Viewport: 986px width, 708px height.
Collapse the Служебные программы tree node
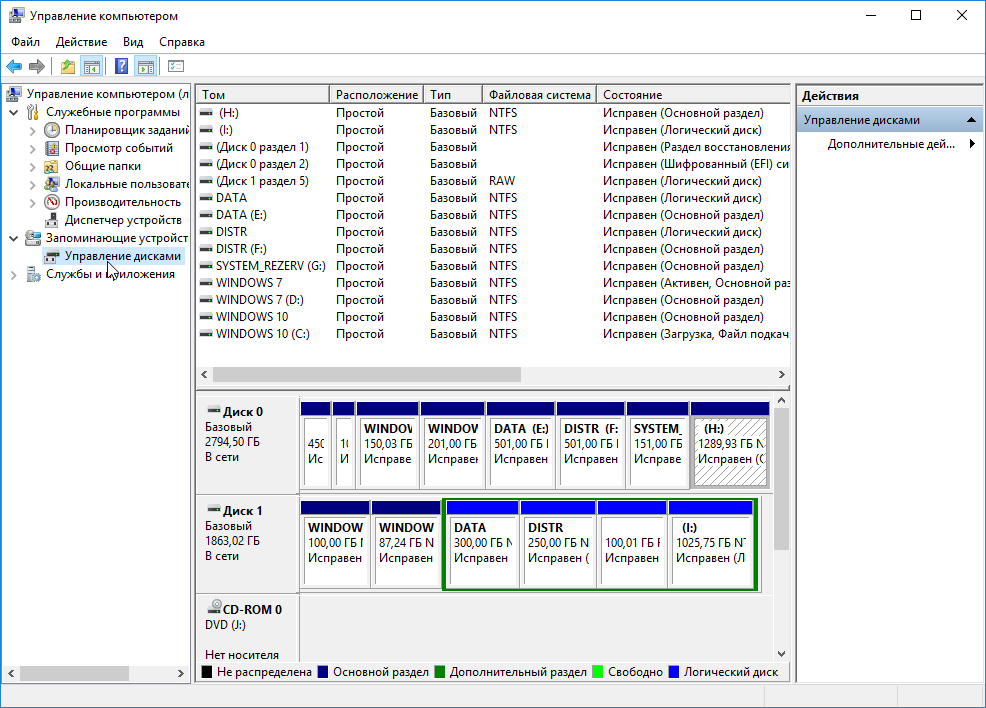14,113
